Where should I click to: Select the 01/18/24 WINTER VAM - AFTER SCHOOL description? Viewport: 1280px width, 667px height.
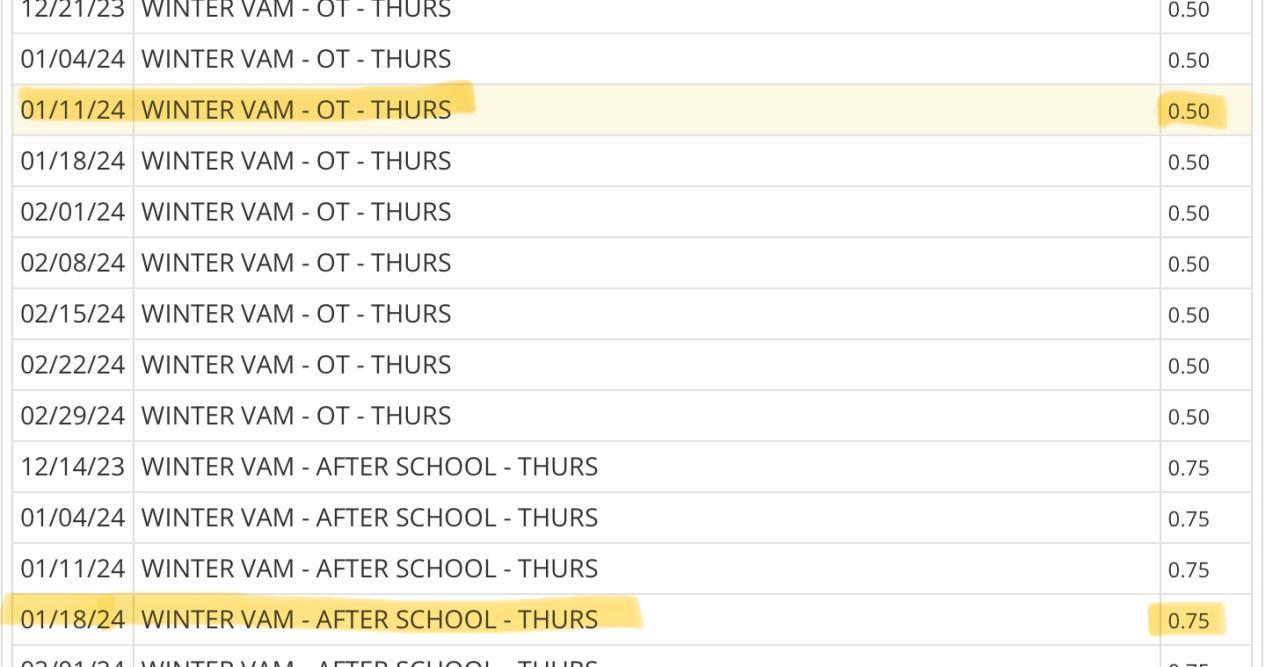point(369,620)
